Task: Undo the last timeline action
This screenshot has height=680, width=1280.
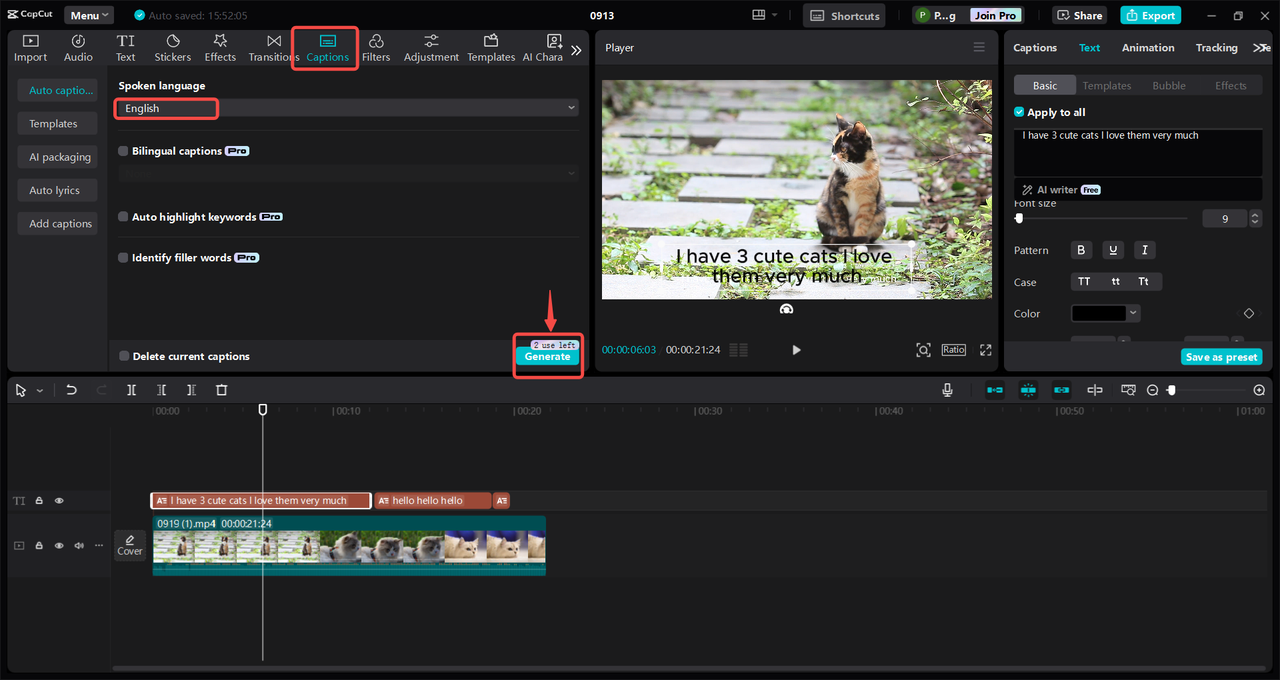Action: pos(71,390)
